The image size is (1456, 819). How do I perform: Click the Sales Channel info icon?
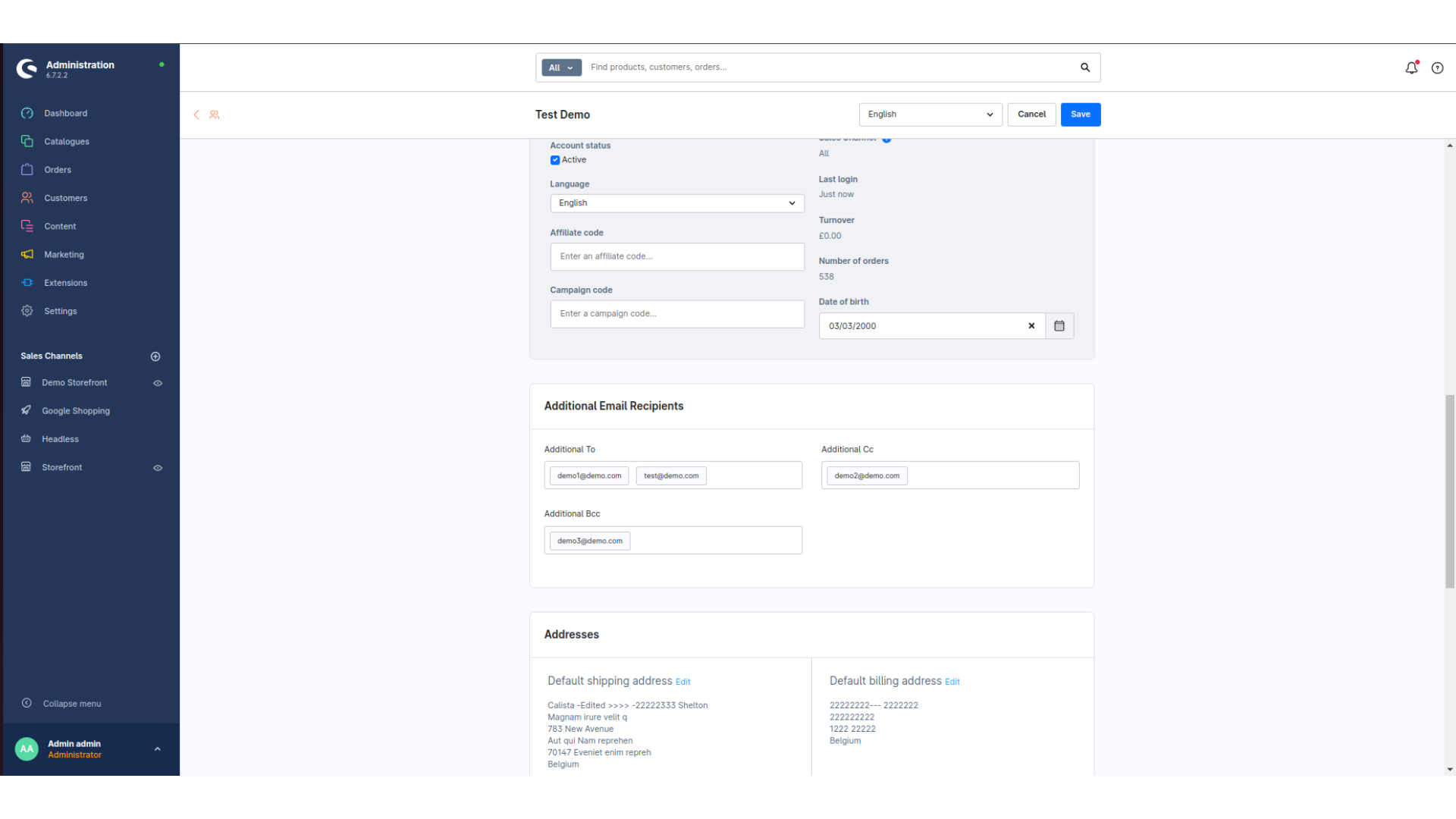pos(886,140)
